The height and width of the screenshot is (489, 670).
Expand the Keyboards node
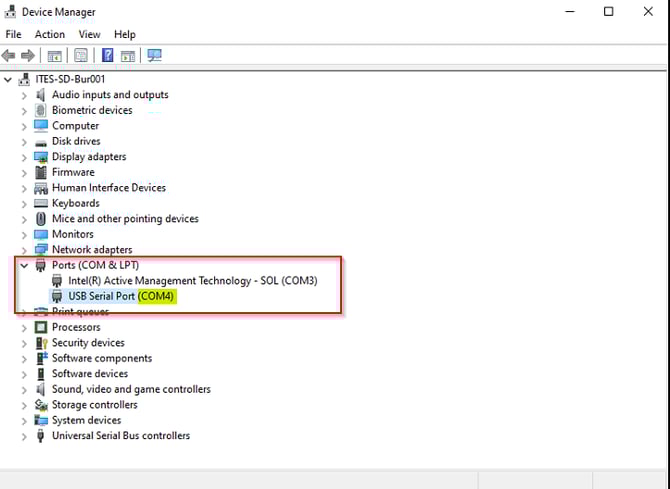tap(24, 204)
